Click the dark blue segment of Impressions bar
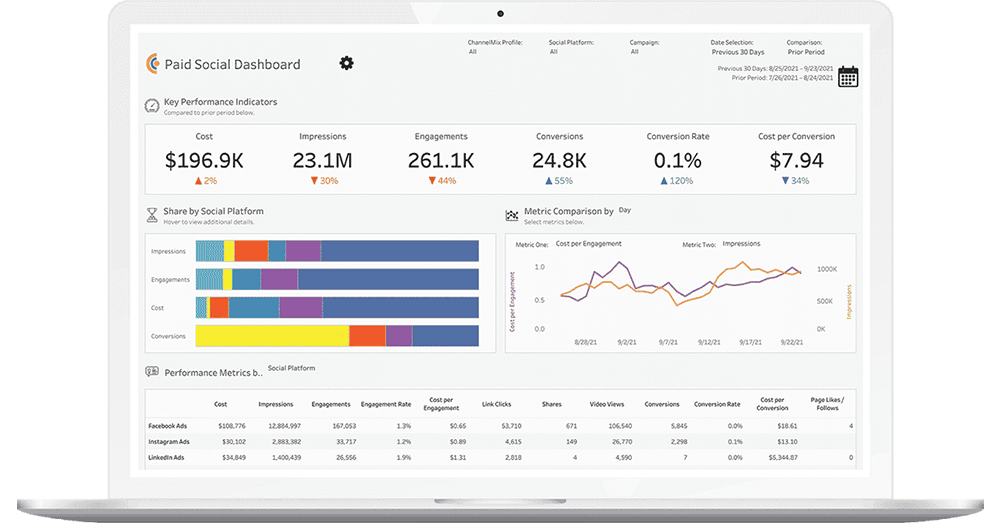Image resolution: width=1000 pixels, height=523 pixels. [x=400, y=251]
